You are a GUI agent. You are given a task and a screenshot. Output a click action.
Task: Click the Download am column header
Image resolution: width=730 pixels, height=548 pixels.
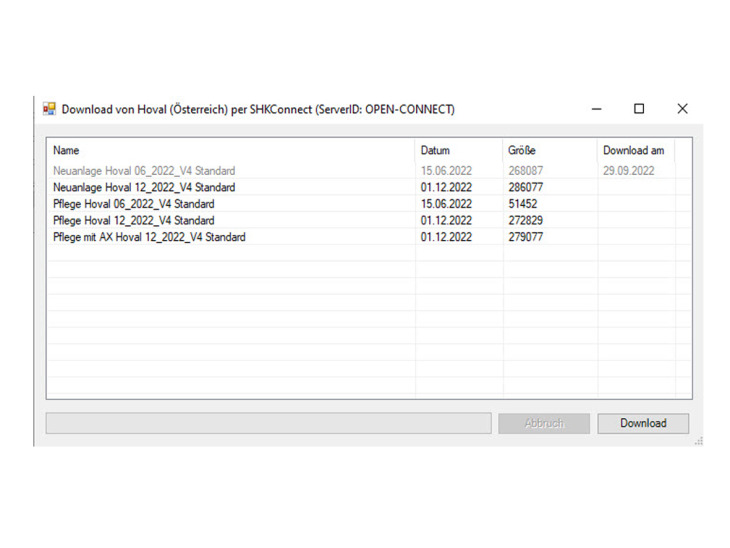click(x=636, y=150)
